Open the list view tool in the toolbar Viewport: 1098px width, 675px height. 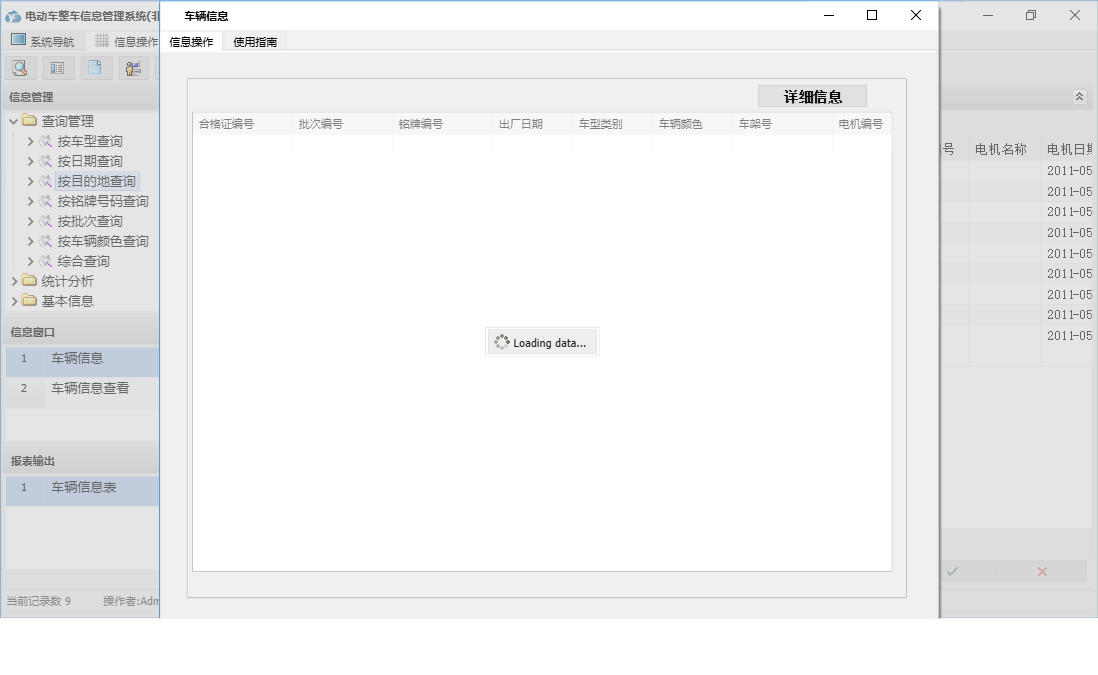pyautogui.click(x=57, y=67)
